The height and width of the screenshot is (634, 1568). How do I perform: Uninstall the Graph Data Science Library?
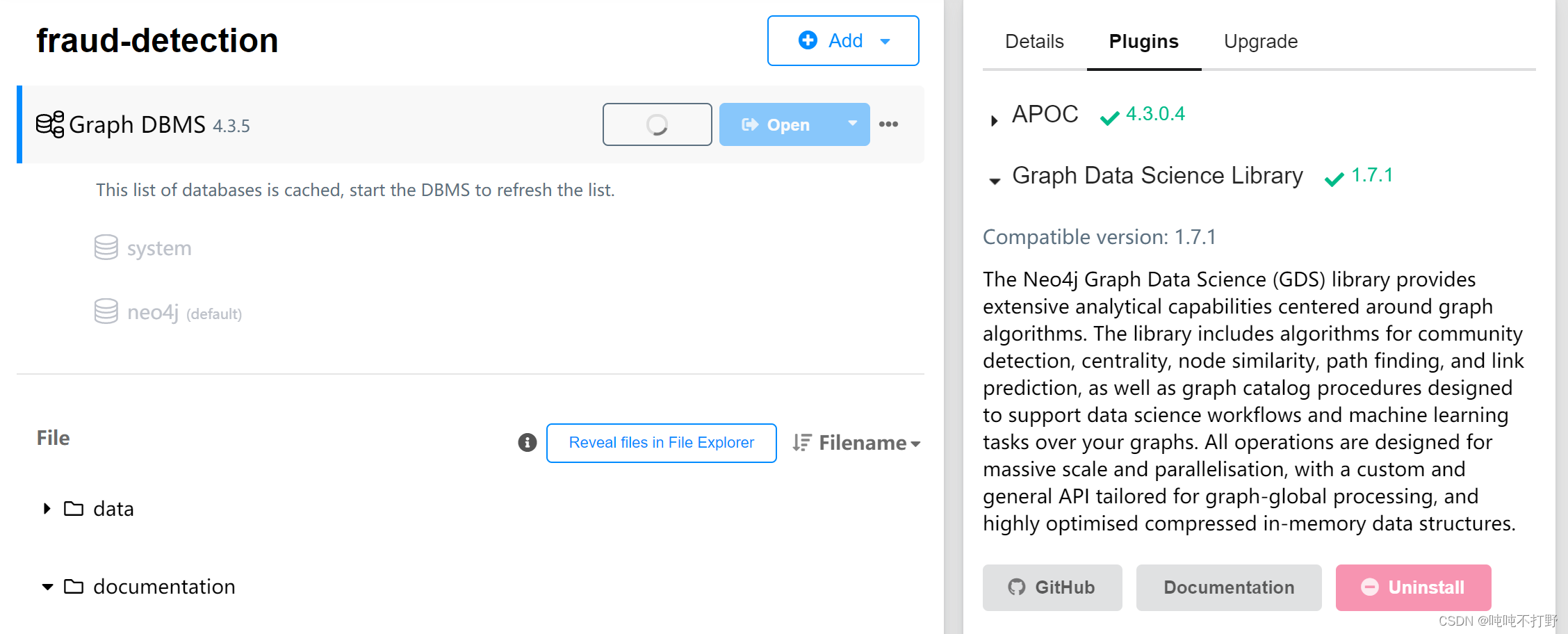point(1413,587)
